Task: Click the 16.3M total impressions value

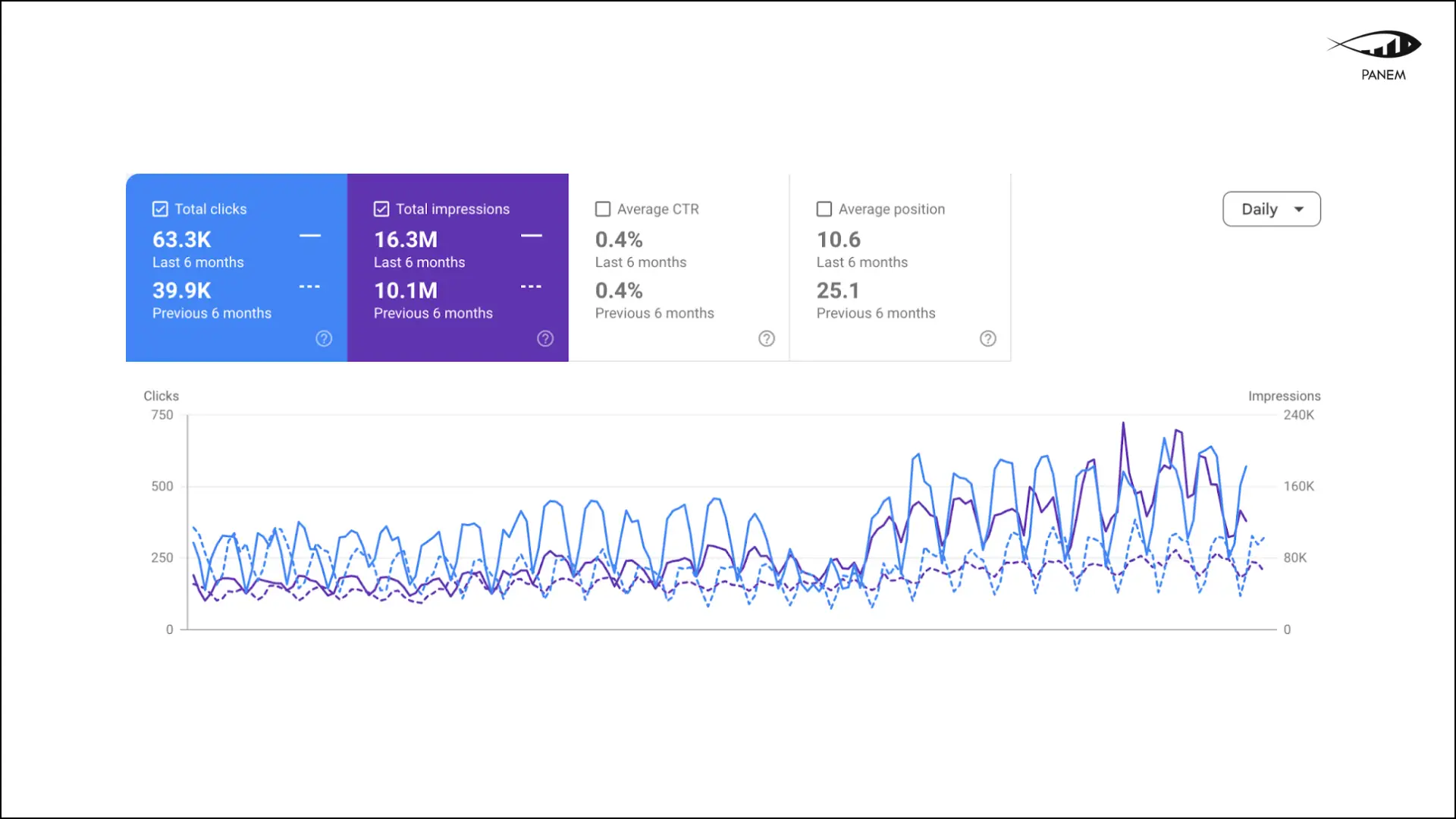Action: point(406,240)
